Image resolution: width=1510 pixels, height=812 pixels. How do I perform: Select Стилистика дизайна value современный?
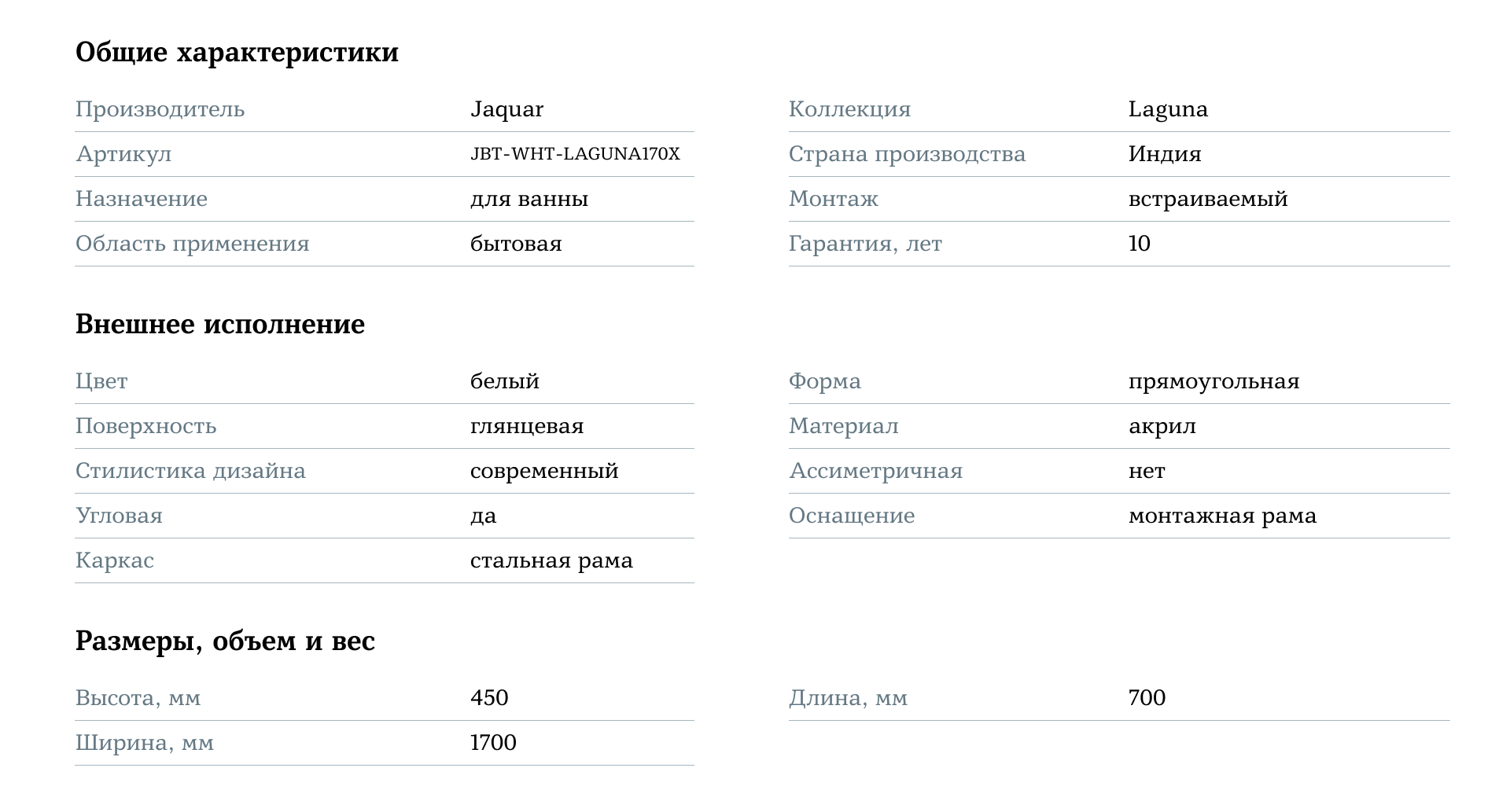point(544,472)
